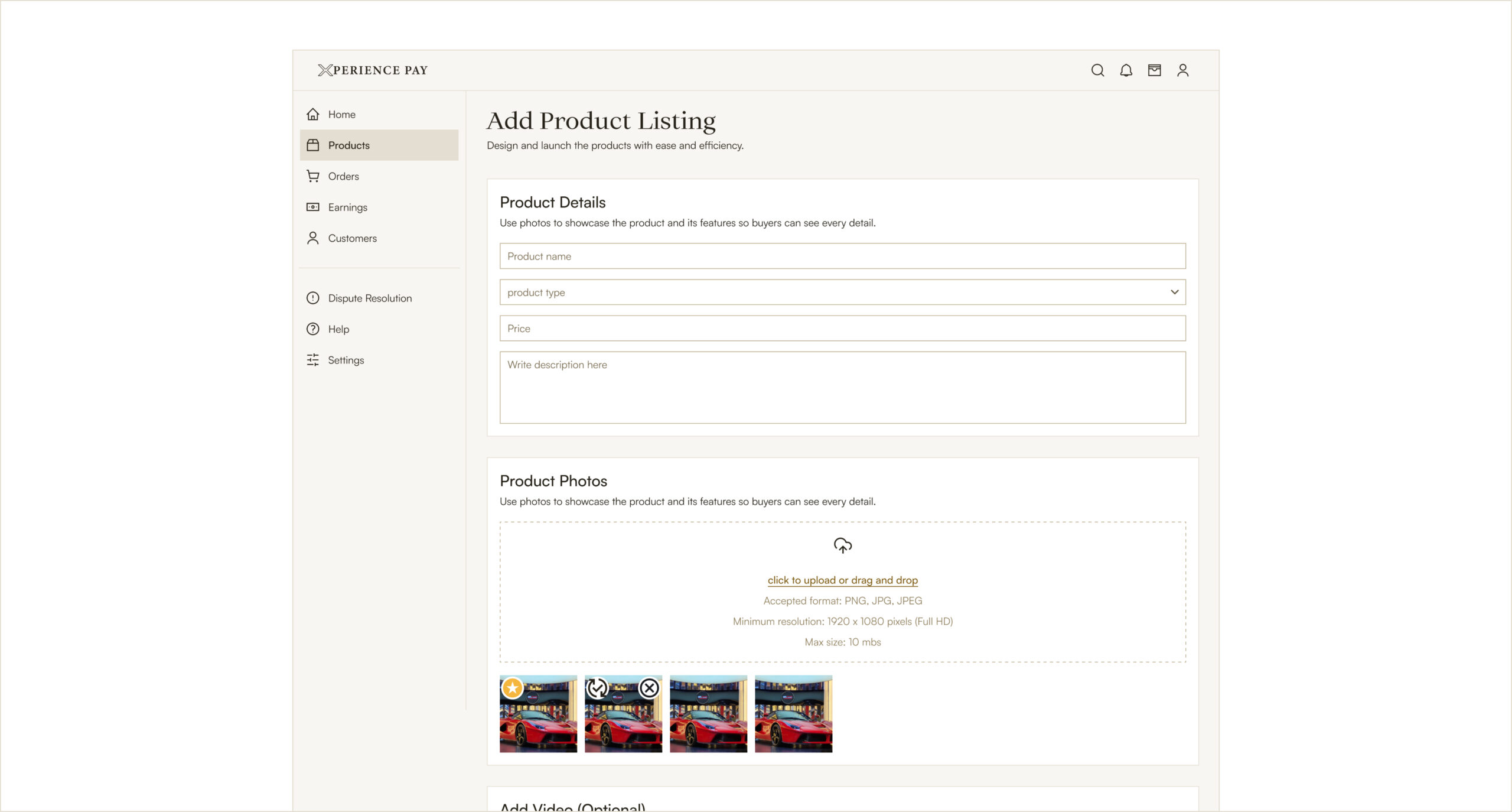This screenshot has height=812, width=1512.
Task: Navigate to Dispute Resolution
Action: pos(370,298)
